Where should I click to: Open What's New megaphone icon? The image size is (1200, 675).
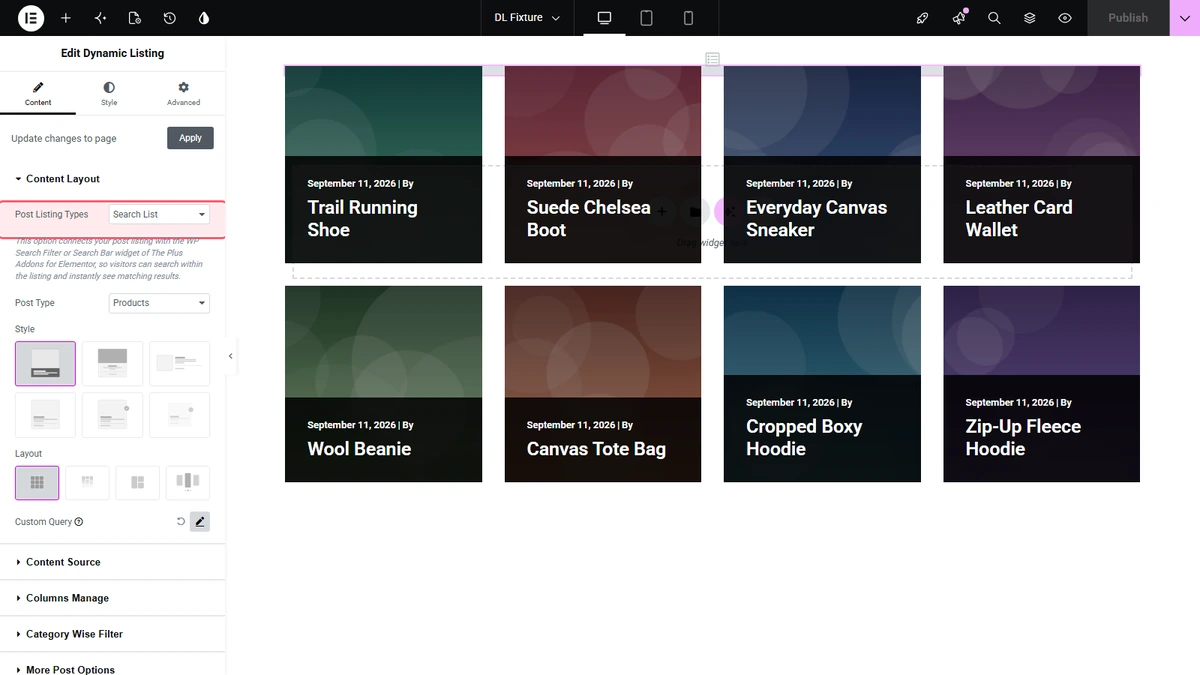click(959, 18)
